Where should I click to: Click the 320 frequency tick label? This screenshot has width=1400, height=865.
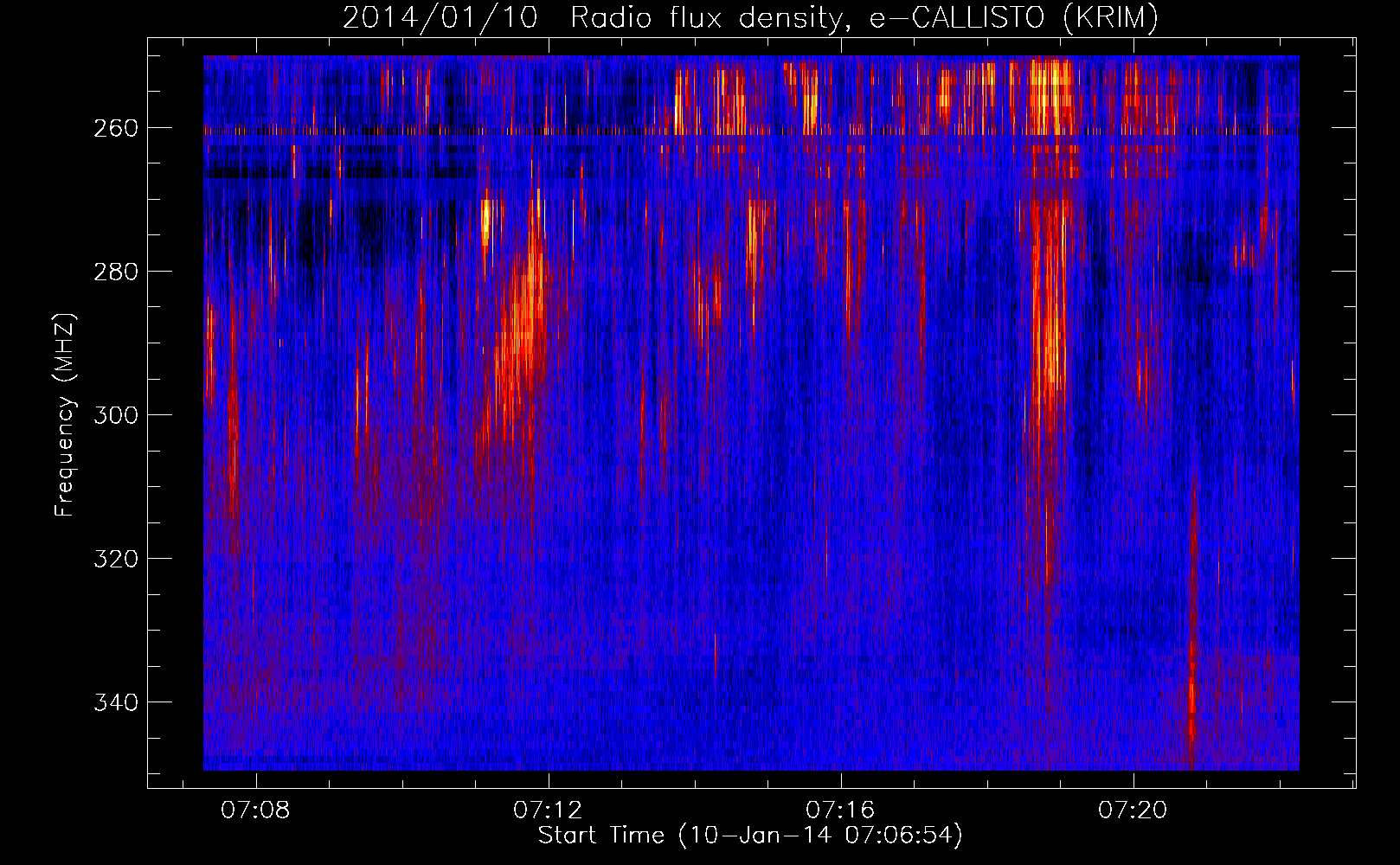pos(115,559)
